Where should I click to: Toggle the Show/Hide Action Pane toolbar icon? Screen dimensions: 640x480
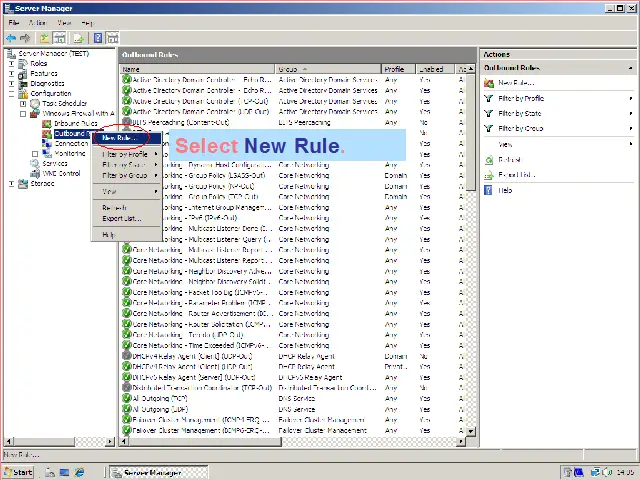[x=112, y=38]
